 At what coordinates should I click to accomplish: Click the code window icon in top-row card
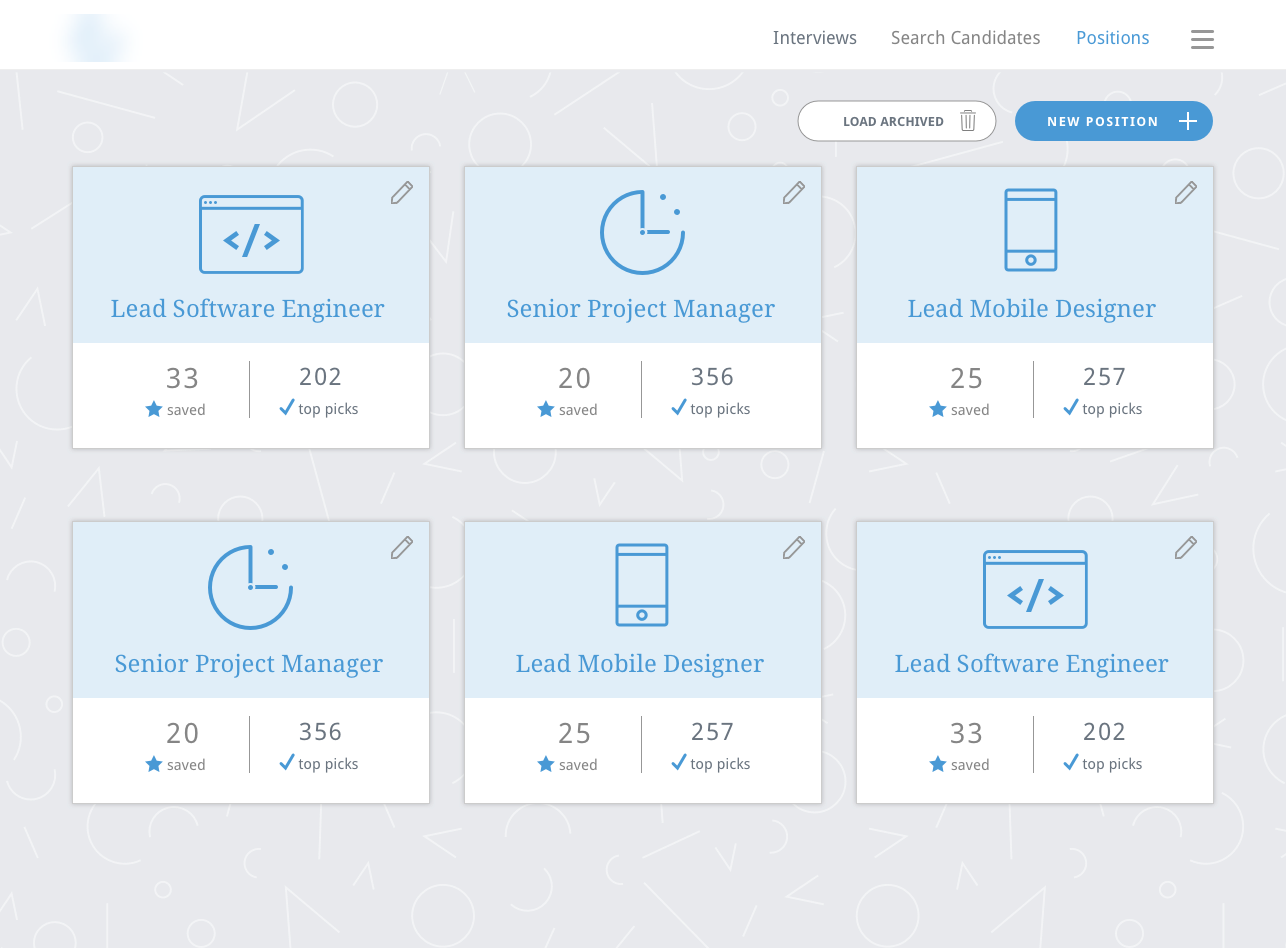click(x=251, y=235)
